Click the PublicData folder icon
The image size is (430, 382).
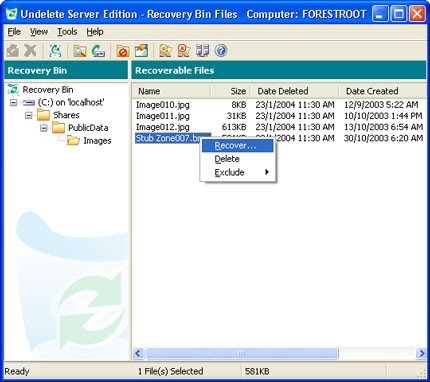click(x=59, y=128)
